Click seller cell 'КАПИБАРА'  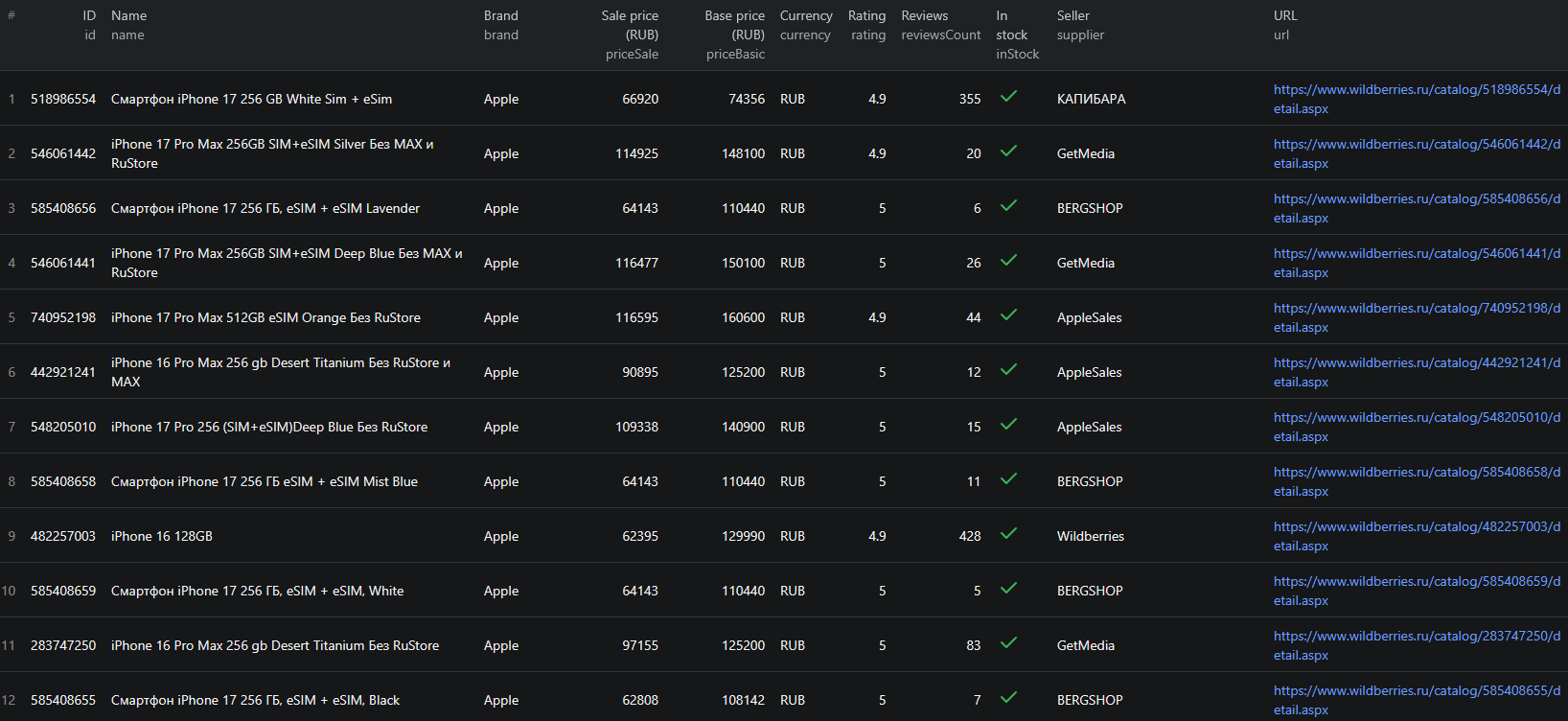click(x=1092, y=99)
